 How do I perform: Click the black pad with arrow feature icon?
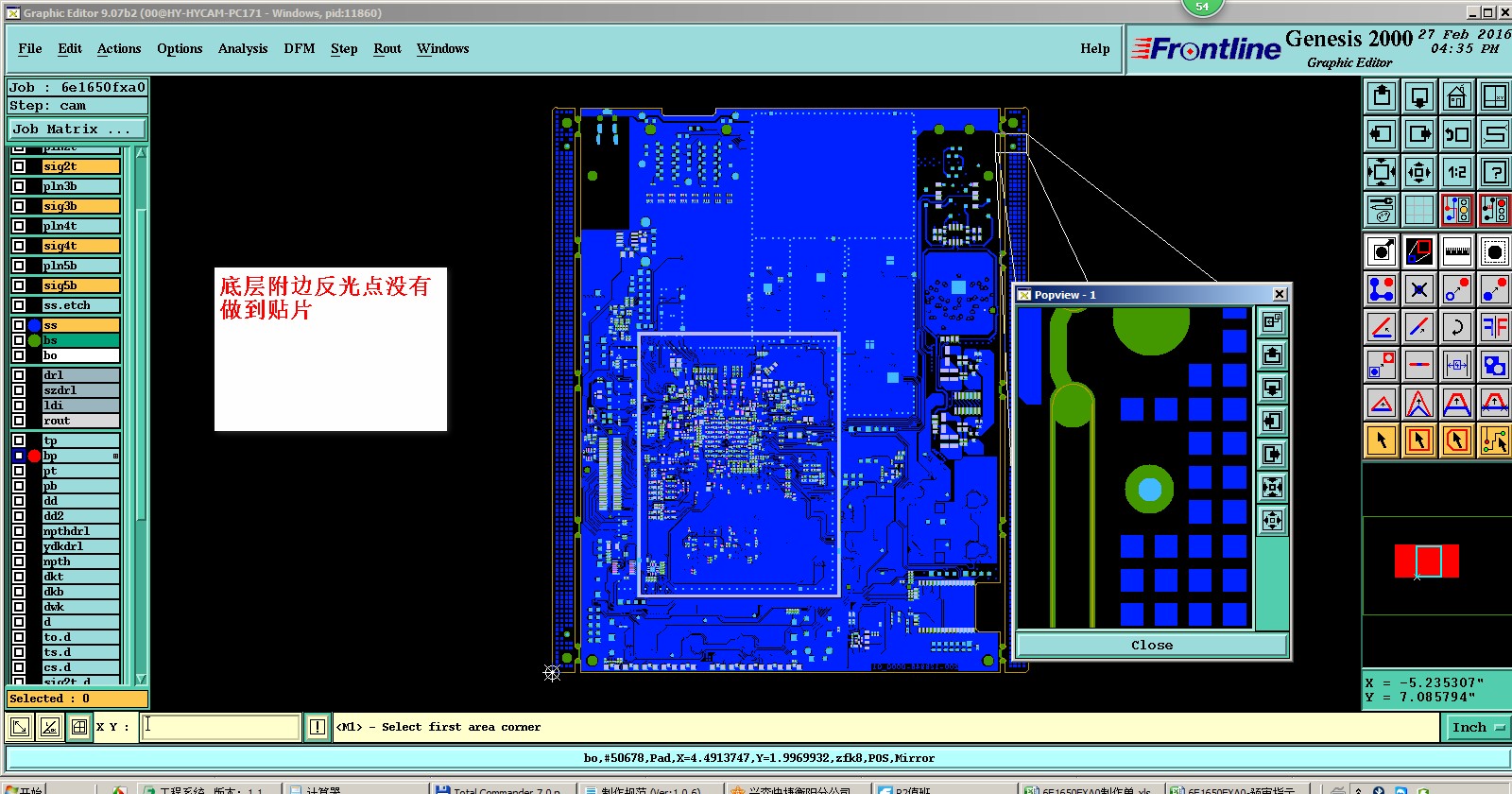point(1382,251)
